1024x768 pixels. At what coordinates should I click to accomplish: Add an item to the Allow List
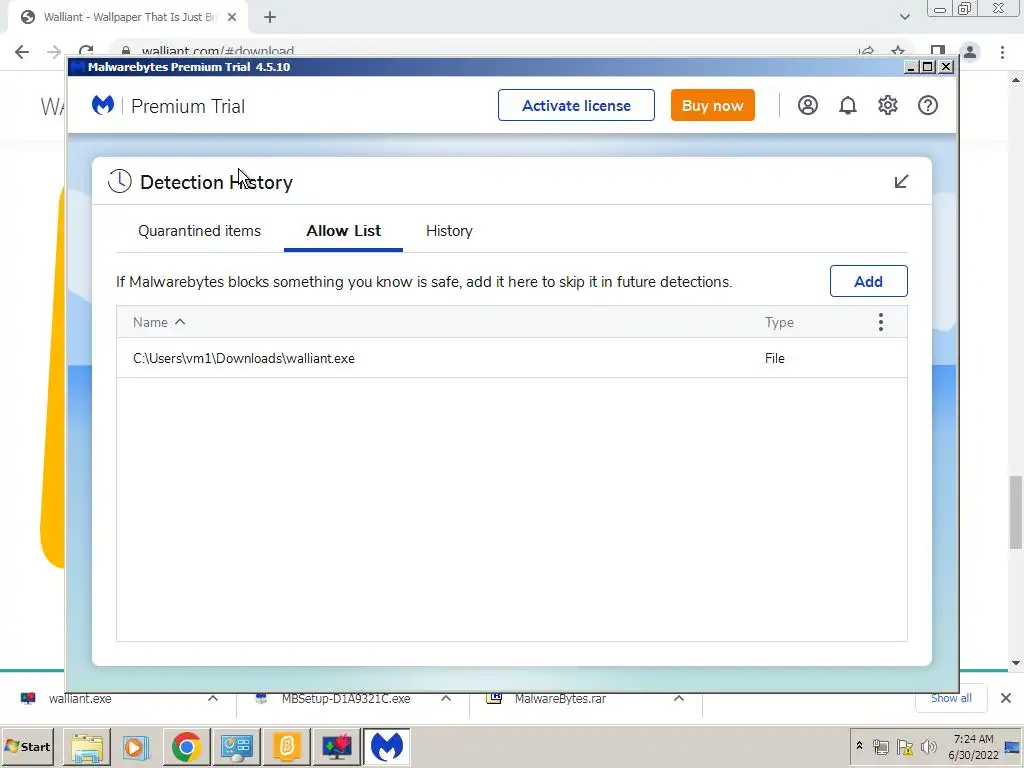click(869, 281)
